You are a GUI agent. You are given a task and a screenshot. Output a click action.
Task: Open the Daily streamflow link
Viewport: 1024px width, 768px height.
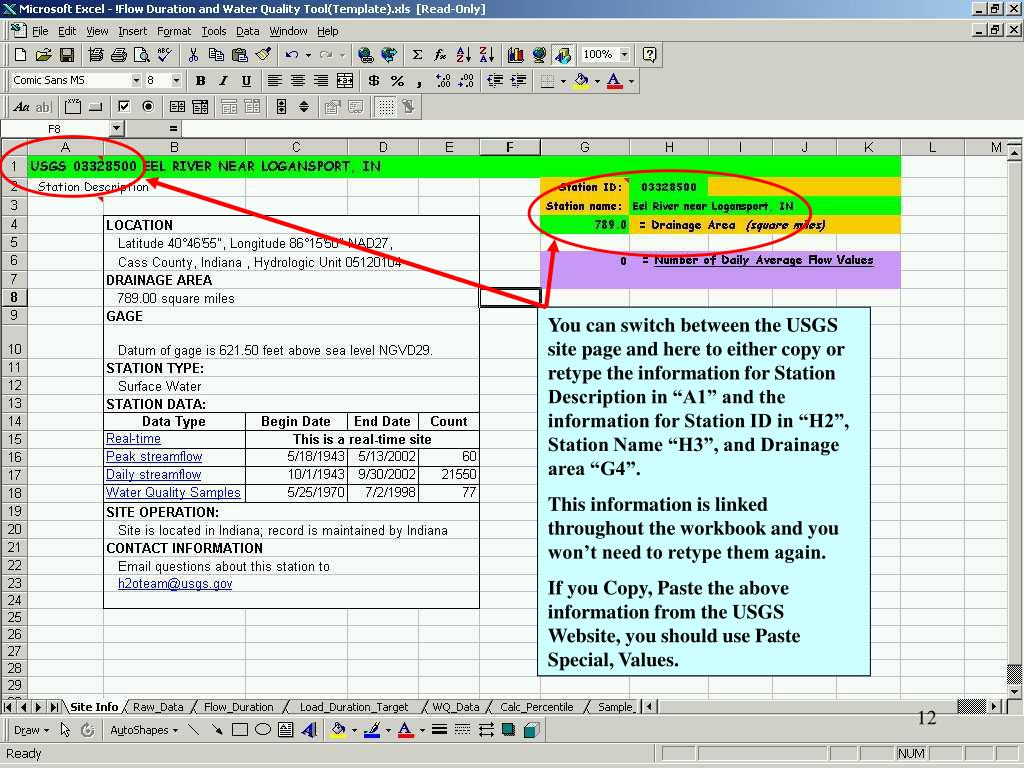[153, 475]
